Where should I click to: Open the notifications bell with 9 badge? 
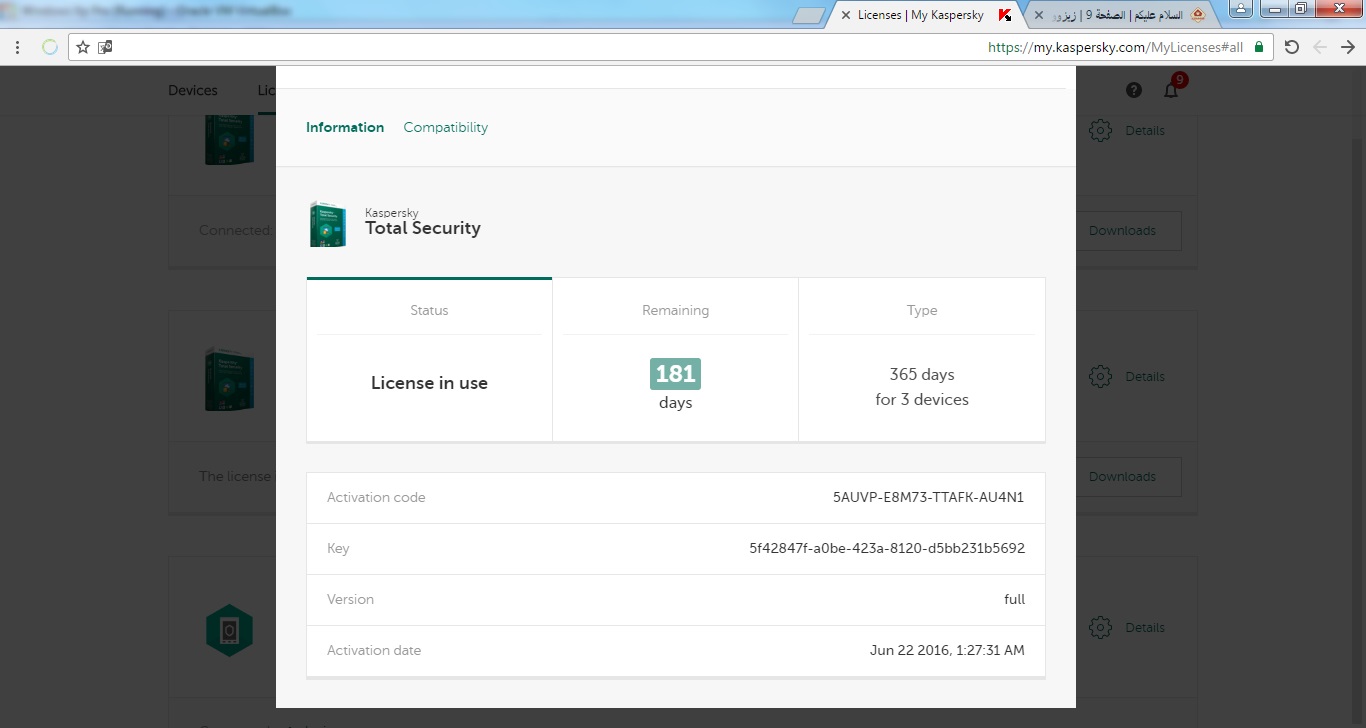pos(1171,90)
